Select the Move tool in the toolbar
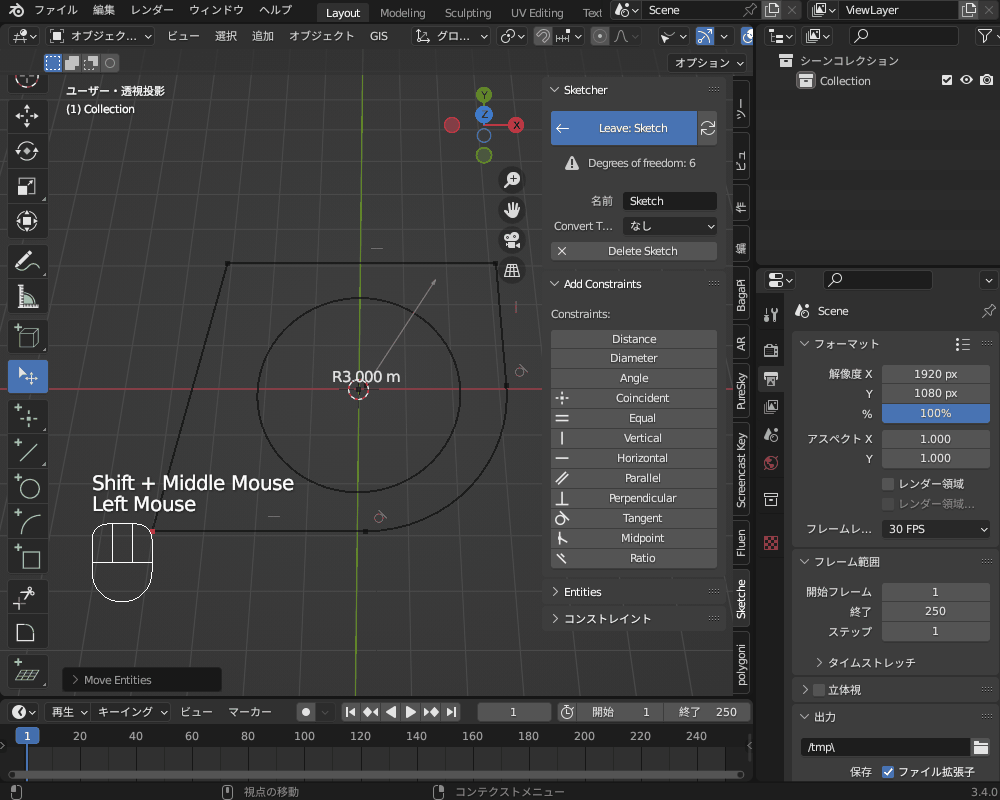This screenshot has width=1000, height=800. (x=26, y=116)
